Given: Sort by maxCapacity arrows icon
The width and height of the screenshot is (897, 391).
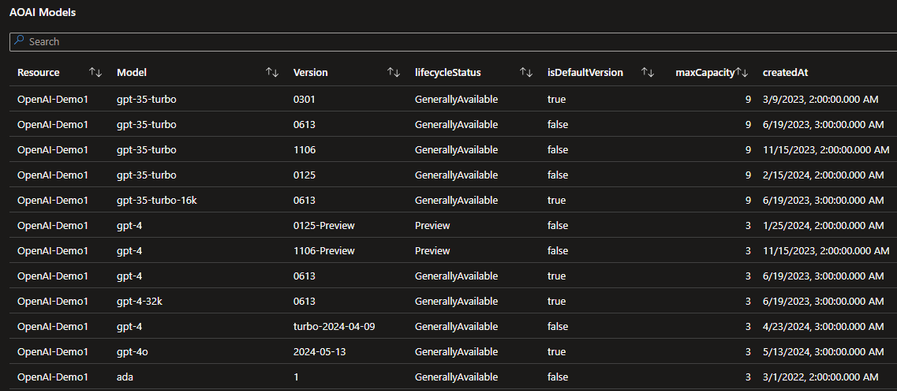Looking at the screenshot, I should coord(742,73).
